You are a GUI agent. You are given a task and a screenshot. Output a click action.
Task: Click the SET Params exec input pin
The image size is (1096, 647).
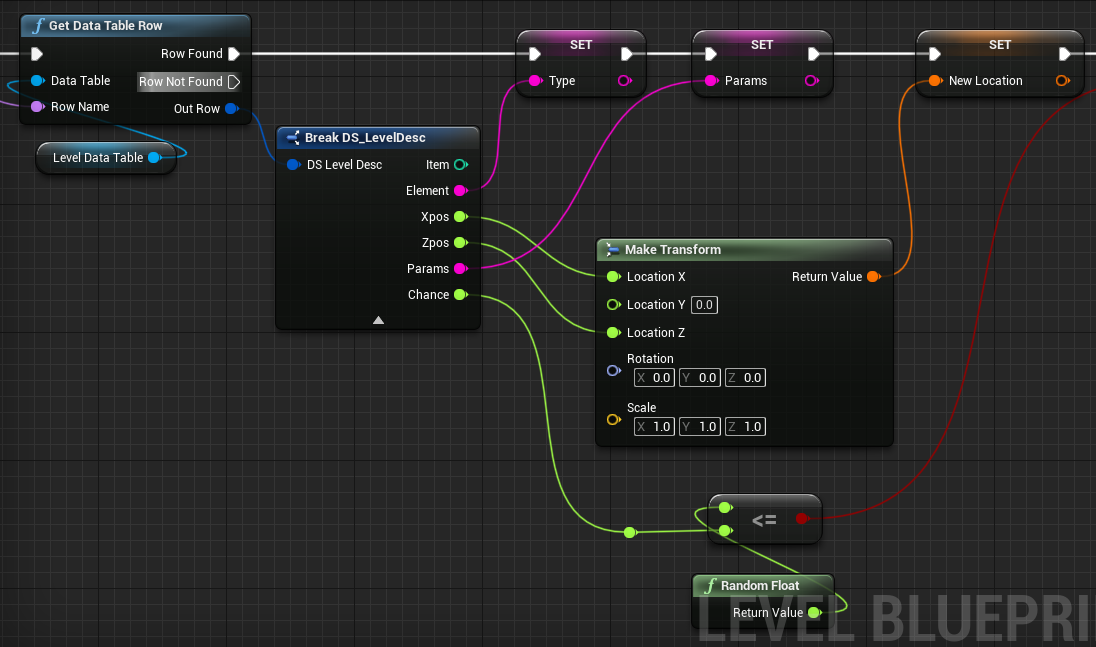tap(711, 54)
